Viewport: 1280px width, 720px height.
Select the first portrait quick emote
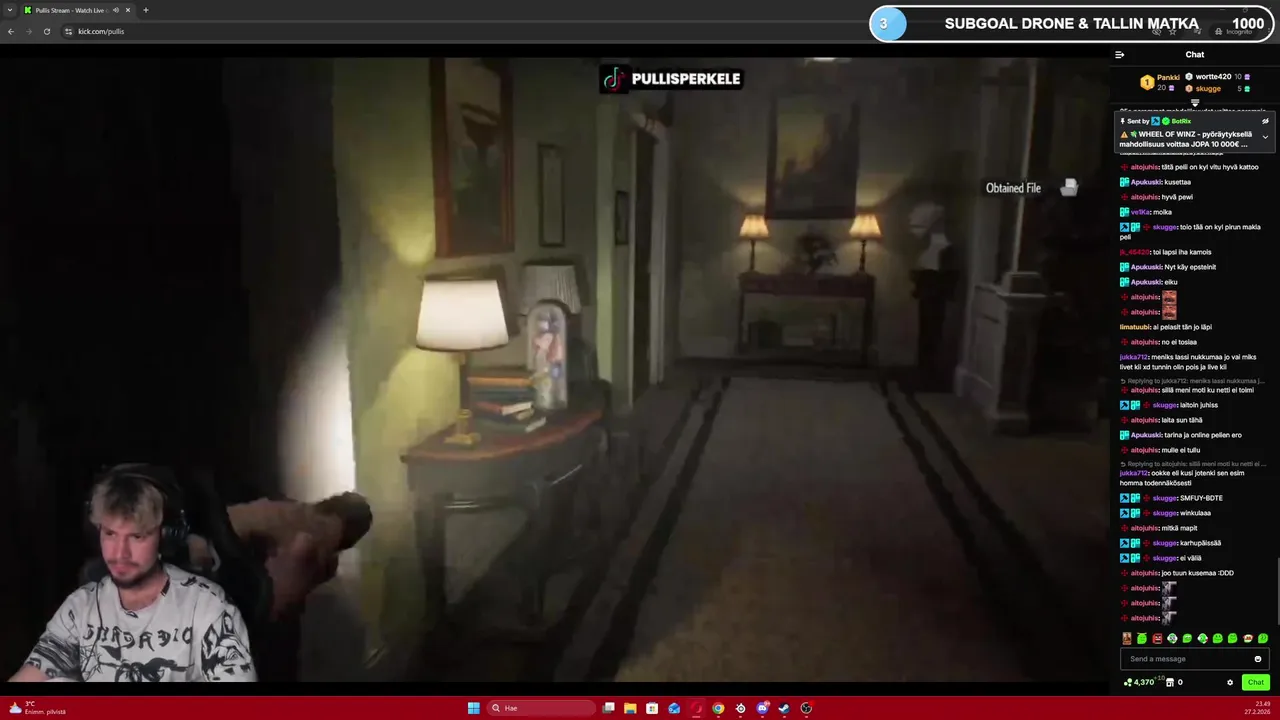click(x=1127, y=638)
